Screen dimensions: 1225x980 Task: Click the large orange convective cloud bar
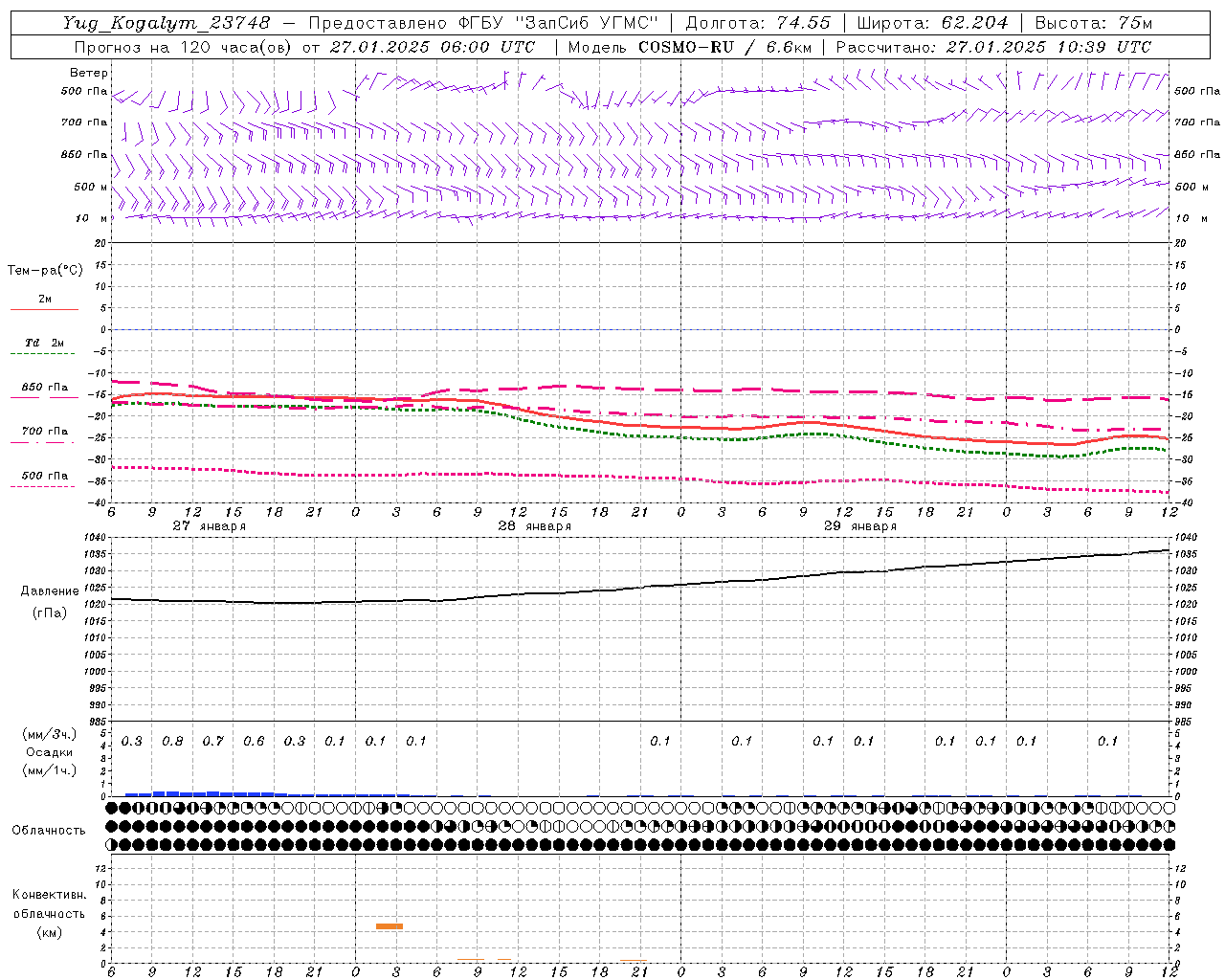pos(390,926)
